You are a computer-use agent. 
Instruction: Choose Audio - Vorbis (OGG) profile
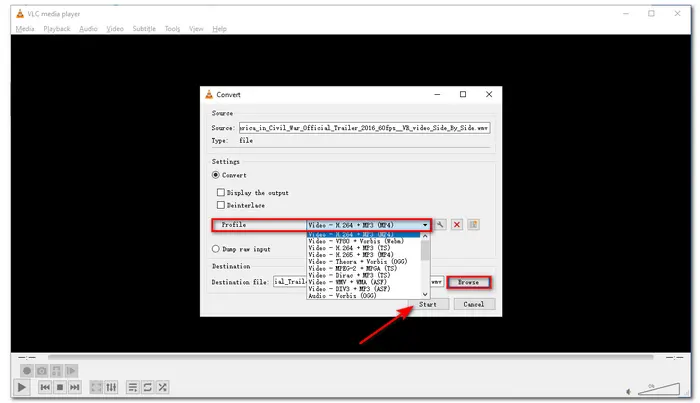pos(363,295)
